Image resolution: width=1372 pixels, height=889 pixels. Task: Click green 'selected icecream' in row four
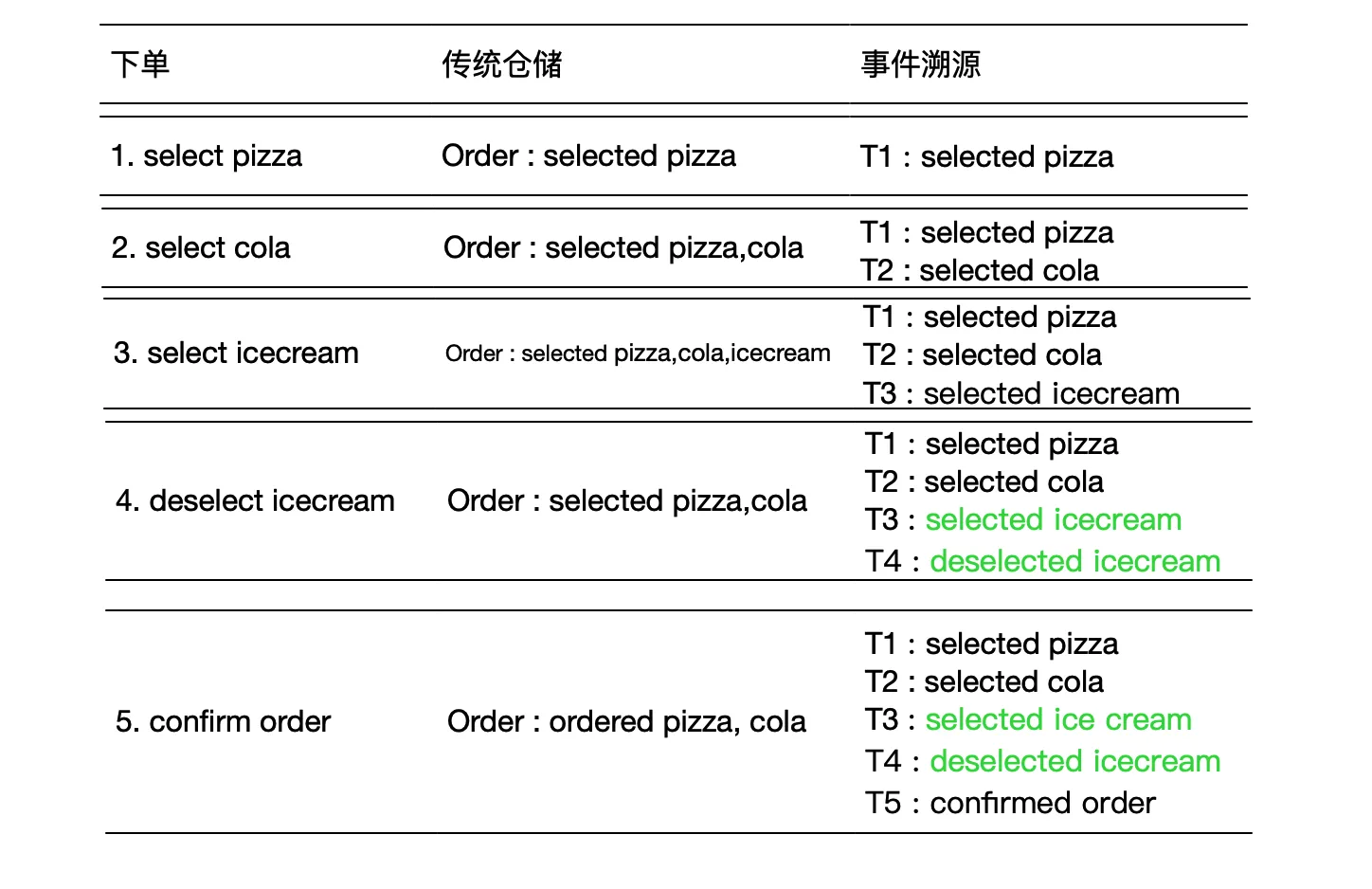tap(1054, 519)
